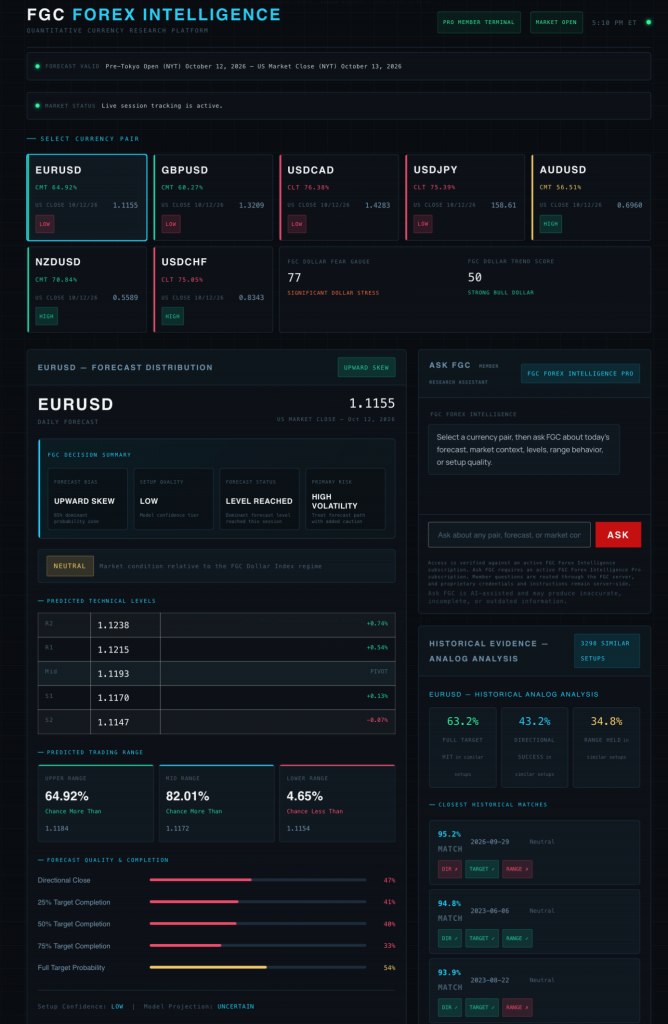This screenshot has height=1024, width=668.
Task: Click the MID RANGE 82.01% card
Action: coord(216,803)
